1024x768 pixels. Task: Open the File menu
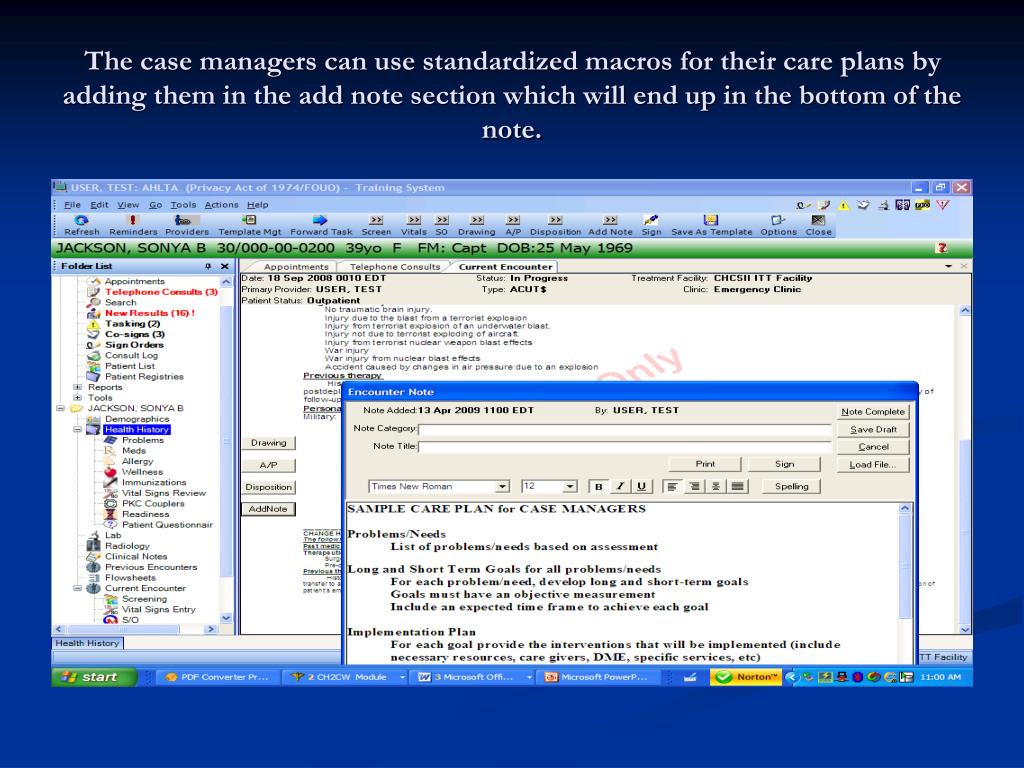72,204
